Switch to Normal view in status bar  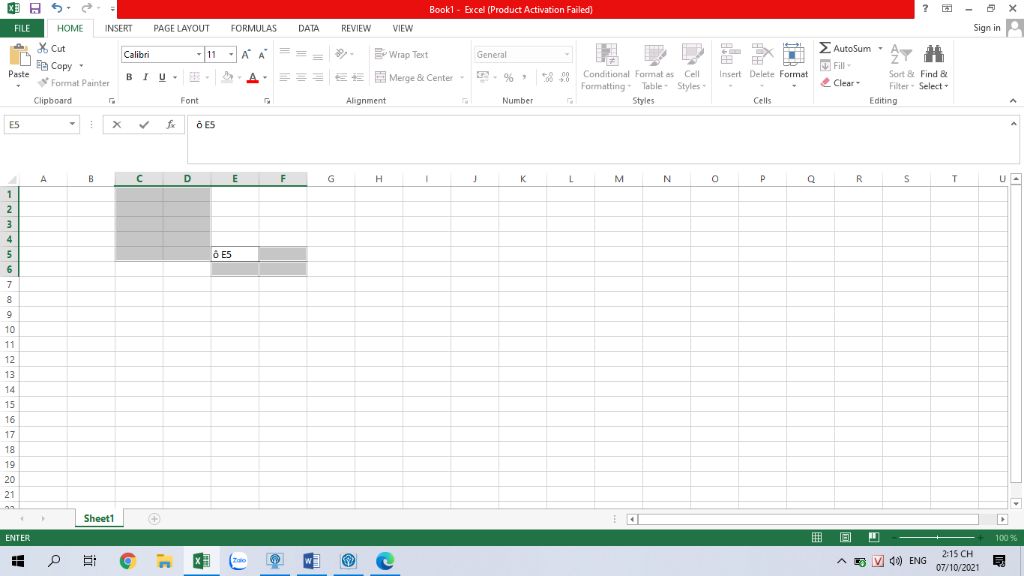[x=816, y=537]
